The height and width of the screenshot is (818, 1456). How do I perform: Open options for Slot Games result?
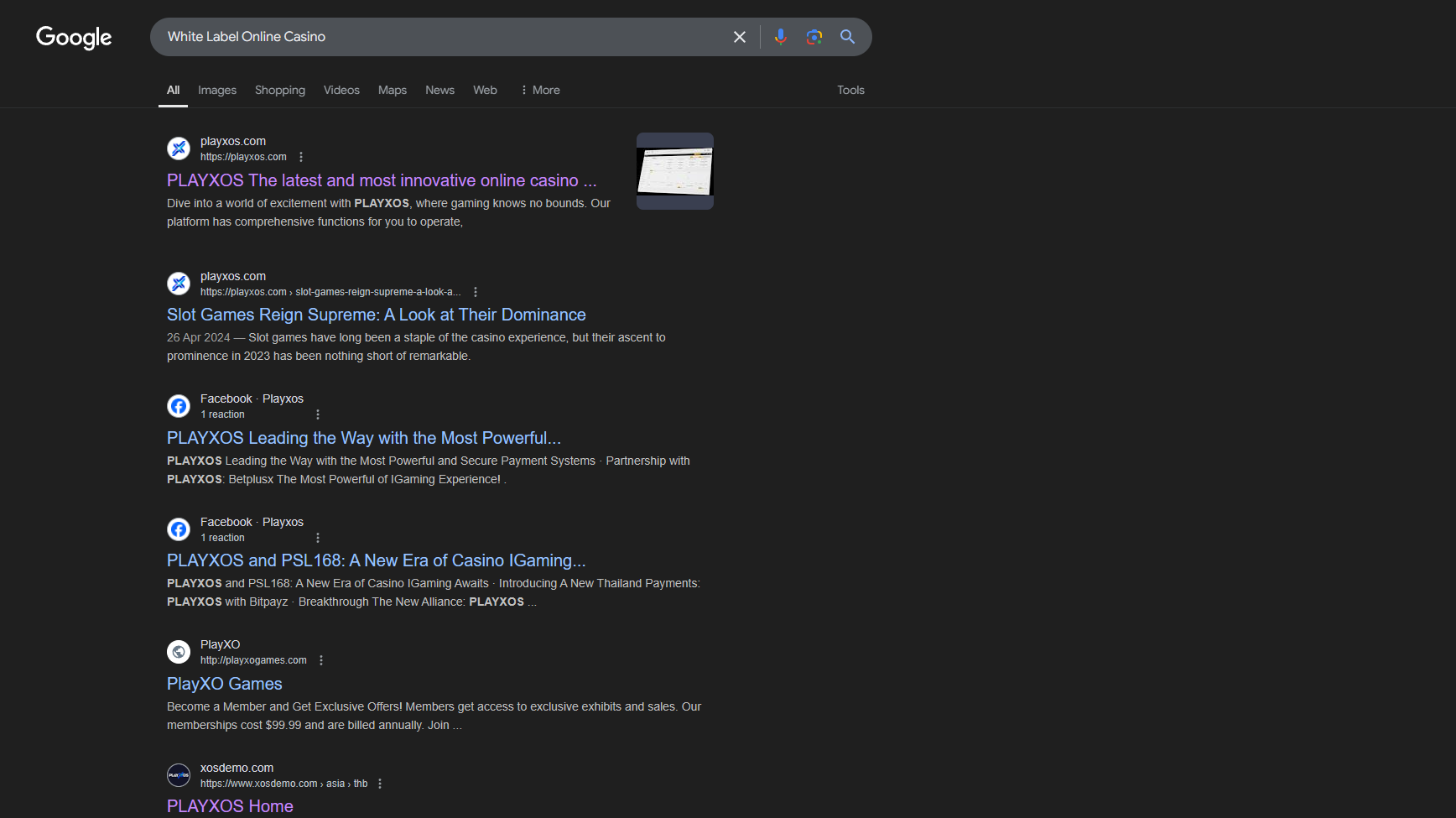[476, 292]
